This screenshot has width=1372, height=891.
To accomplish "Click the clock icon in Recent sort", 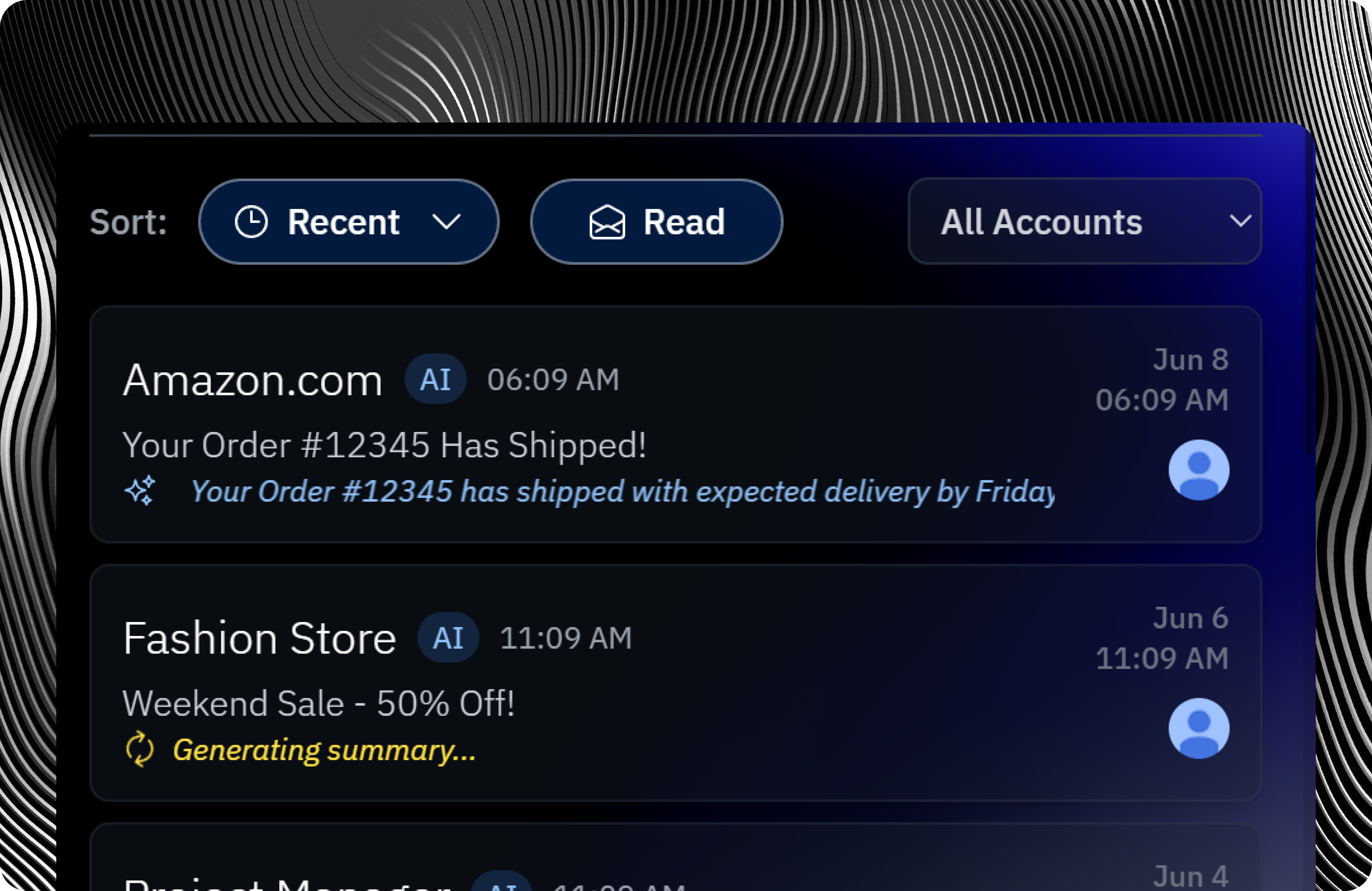I will (x=251, y=222).
